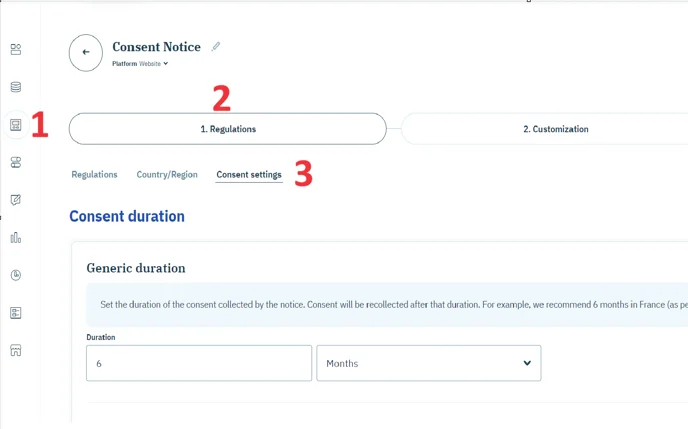Open the Months duration unit dropdown
Image resolution: width=688 pixels, height=429 pixels.
point(428,364)
